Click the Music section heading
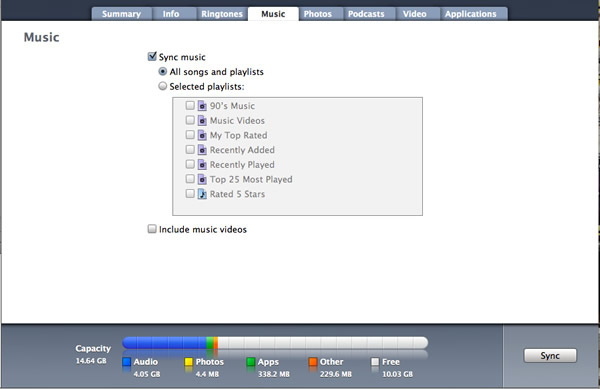The width and height of the screenshot is (600, 389). click(41, 37)
